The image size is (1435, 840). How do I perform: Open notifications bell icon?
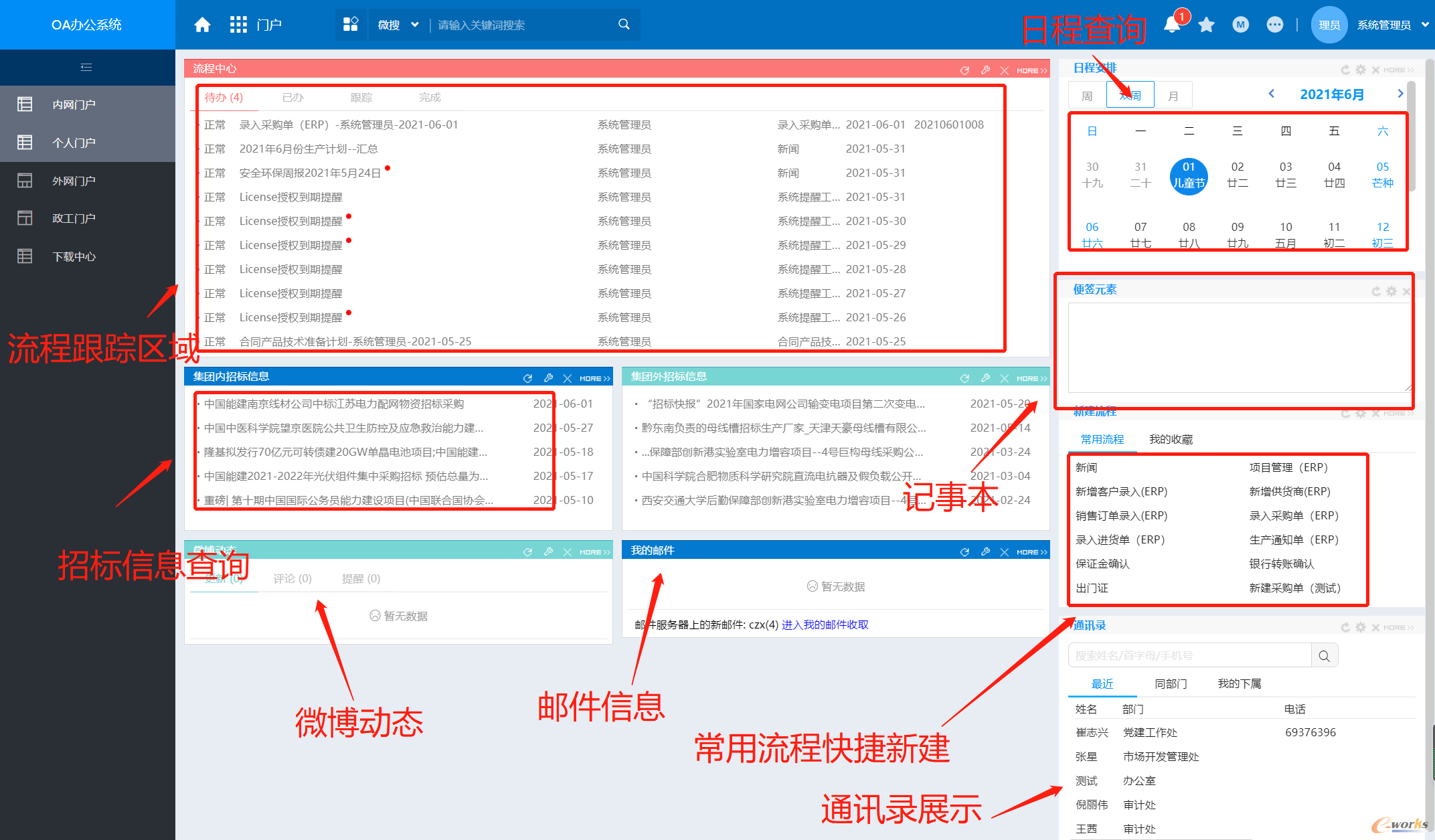coord(1171,25)
